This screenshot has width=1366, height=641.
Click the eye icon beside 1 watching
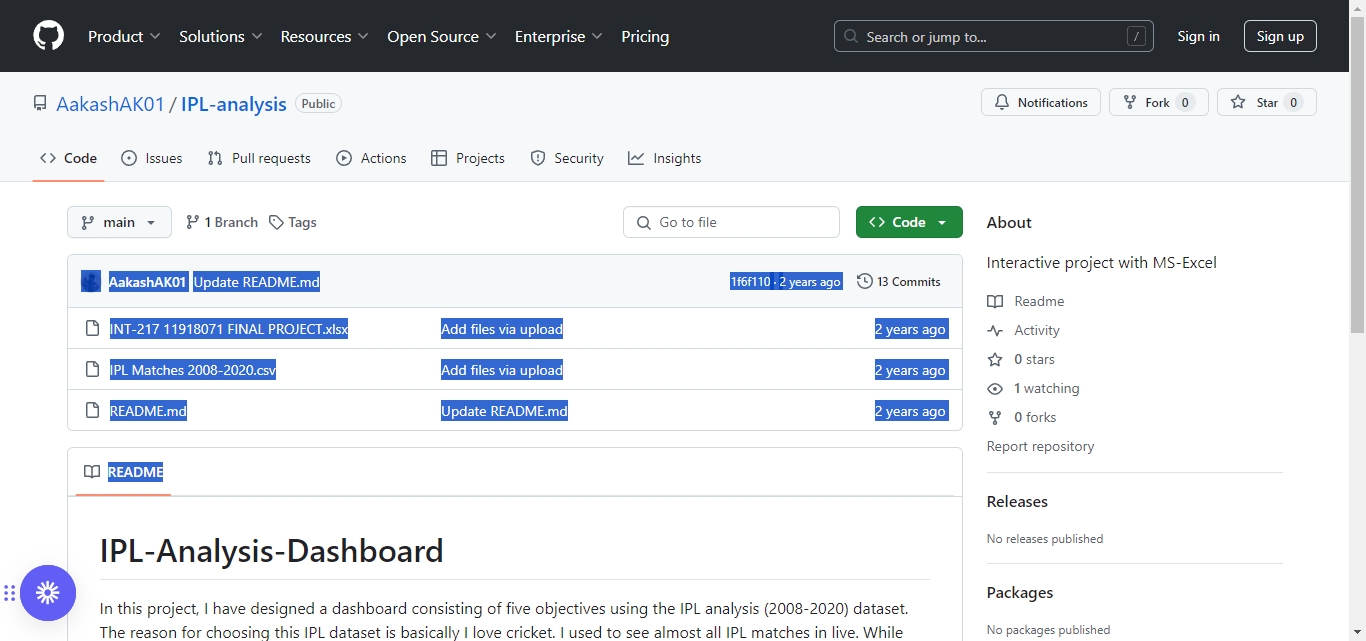tap(995, 388)
